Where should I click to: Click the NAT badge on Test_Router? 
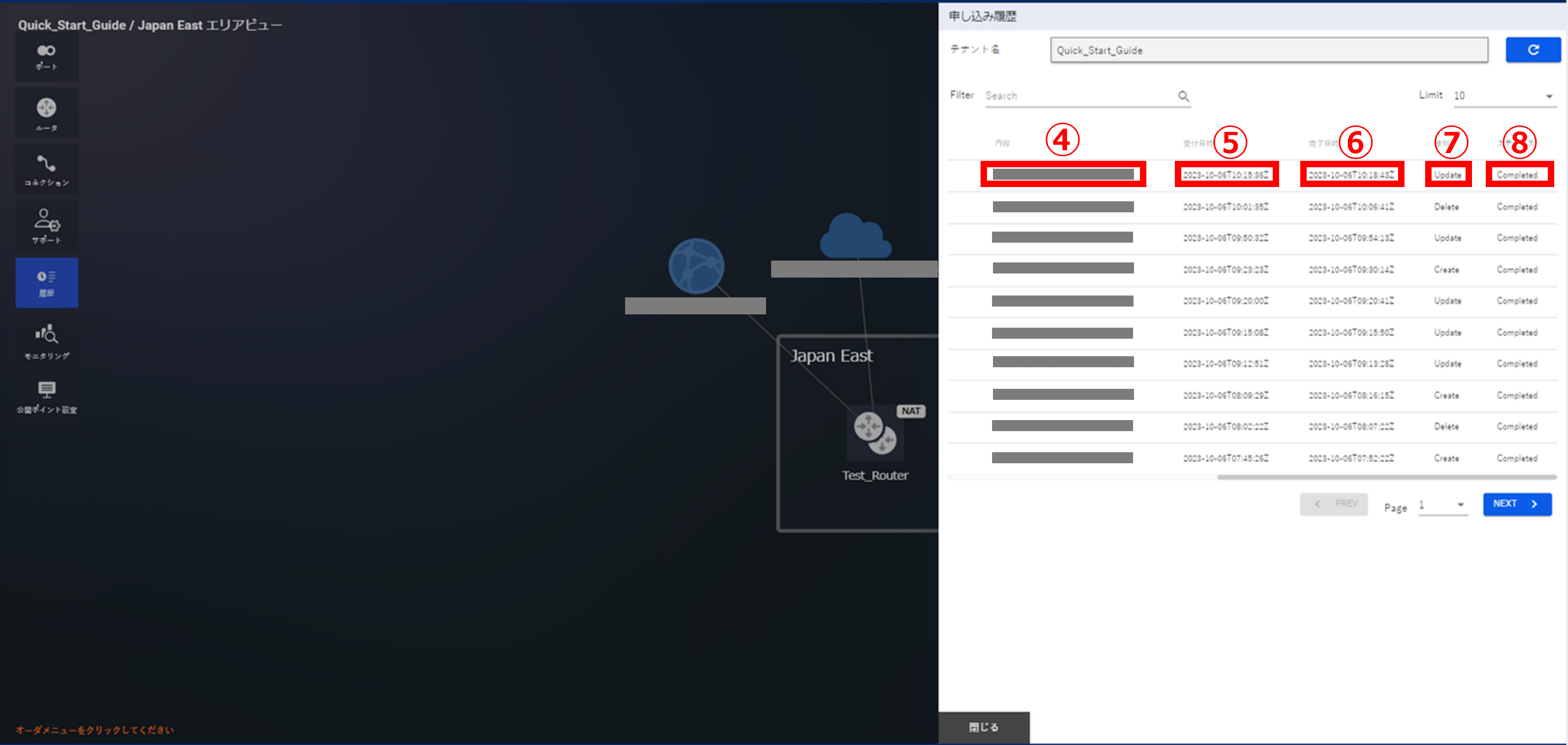pos(911,411)
